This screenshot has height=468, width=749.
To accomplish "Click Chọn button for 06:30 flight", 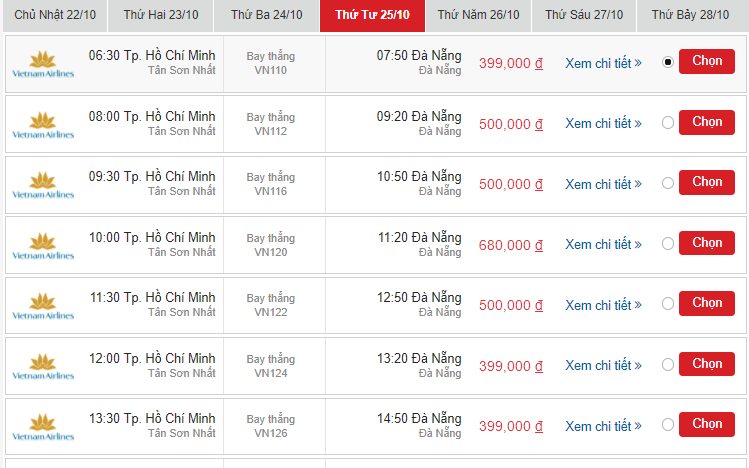I will (x=707, y=61).
